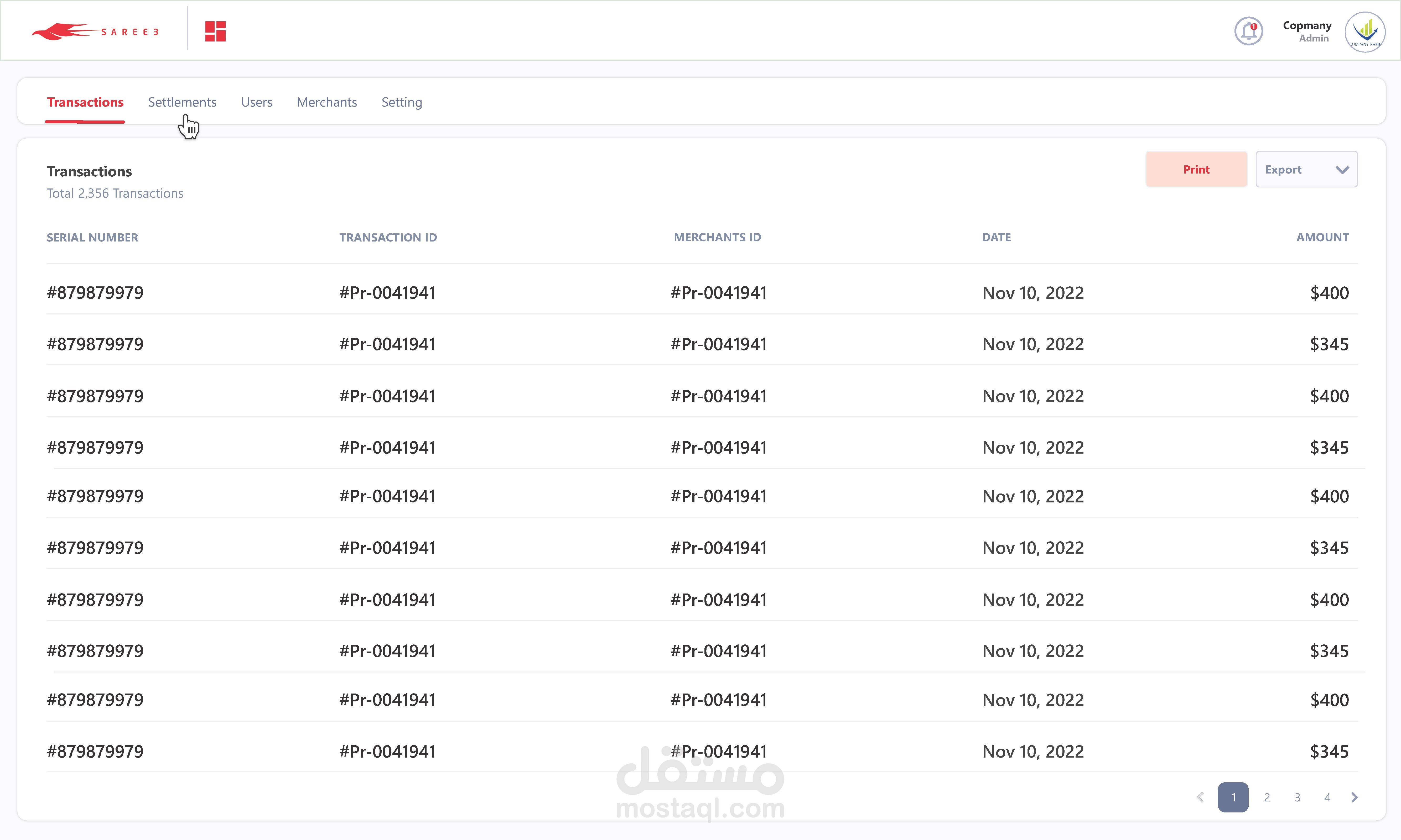Viewport: 1401px width, 840px height.
Task: Click the company profile avatar
Action: tap(1365, 32)
